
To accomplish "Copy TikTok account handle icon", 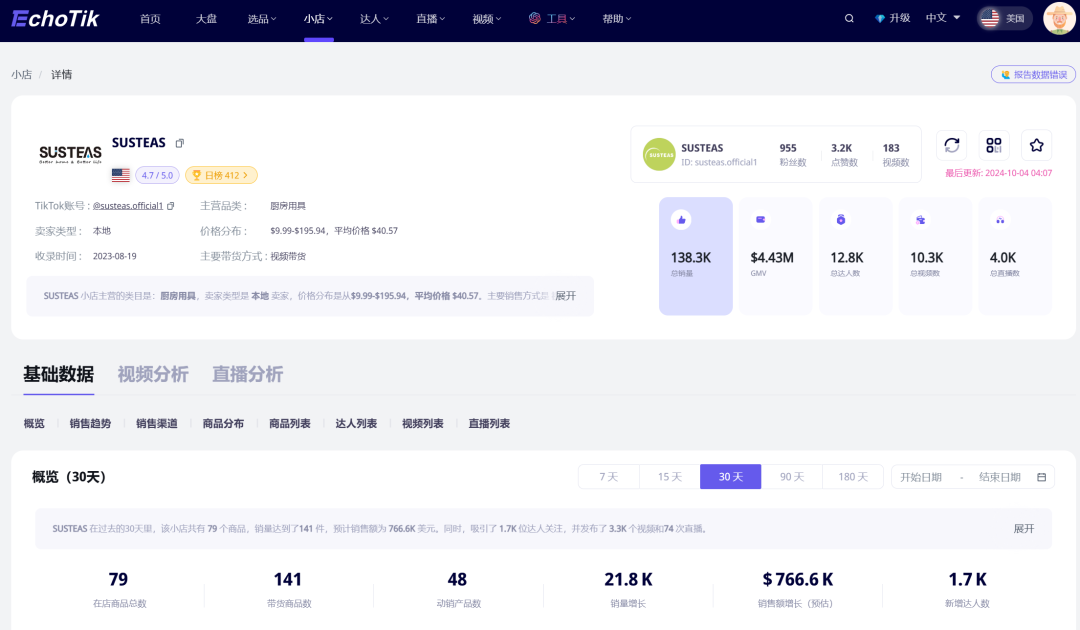I will (171, 206).
